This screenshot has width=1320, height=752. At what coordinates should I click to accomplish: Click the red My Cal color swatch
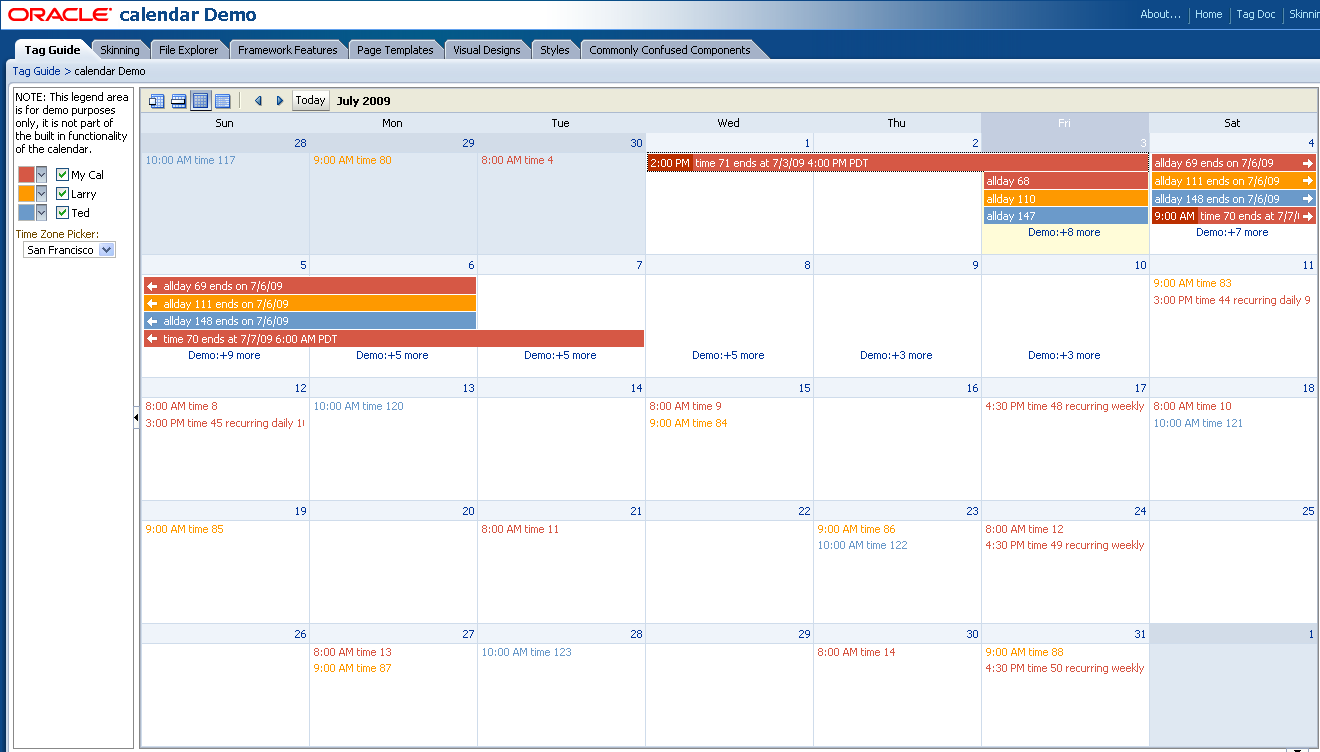pos(26,175)
